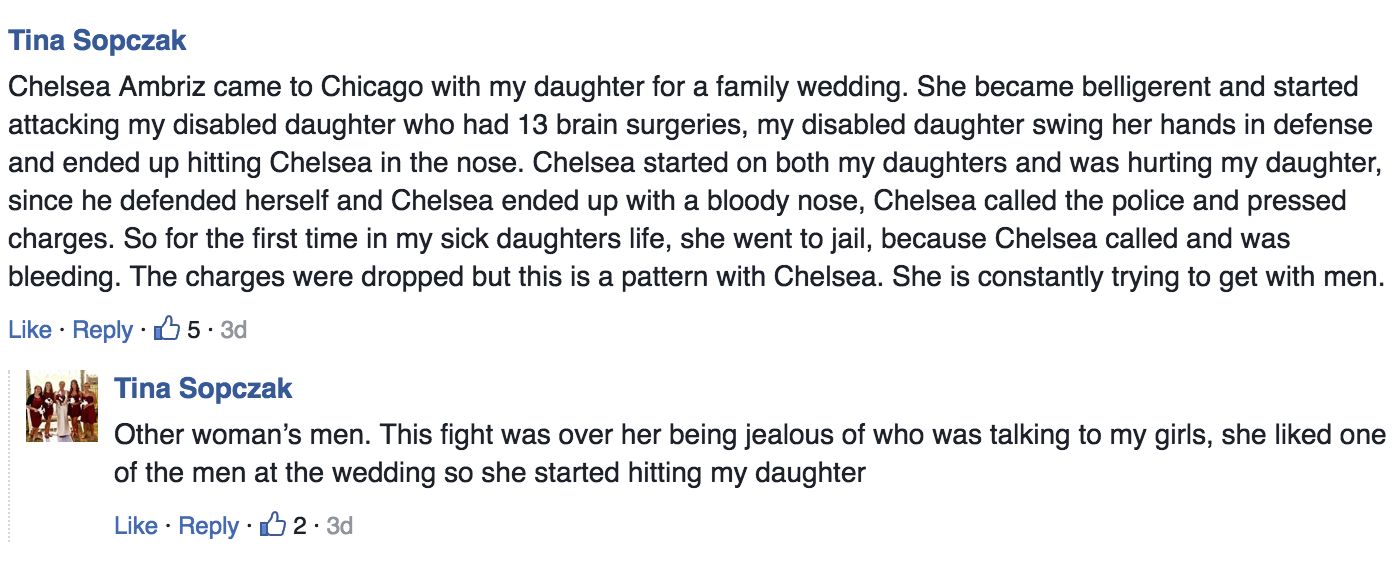
Task: Click Reply under the nested comment
Action: 209,526
